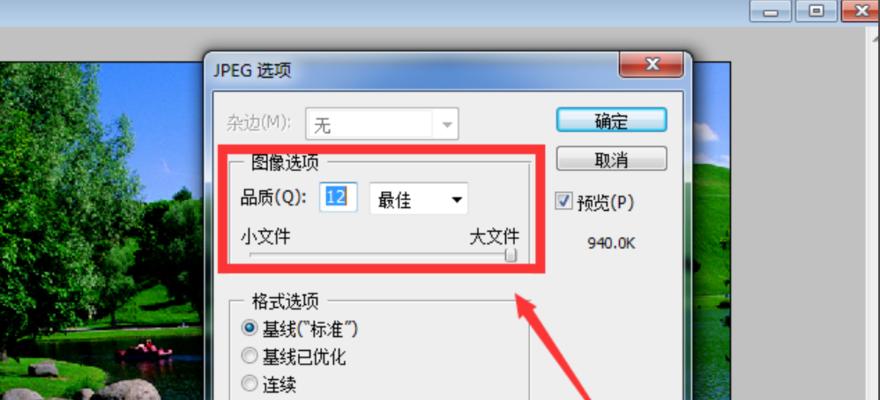
Task: Minimize the main application window
Action: point(772,11)
